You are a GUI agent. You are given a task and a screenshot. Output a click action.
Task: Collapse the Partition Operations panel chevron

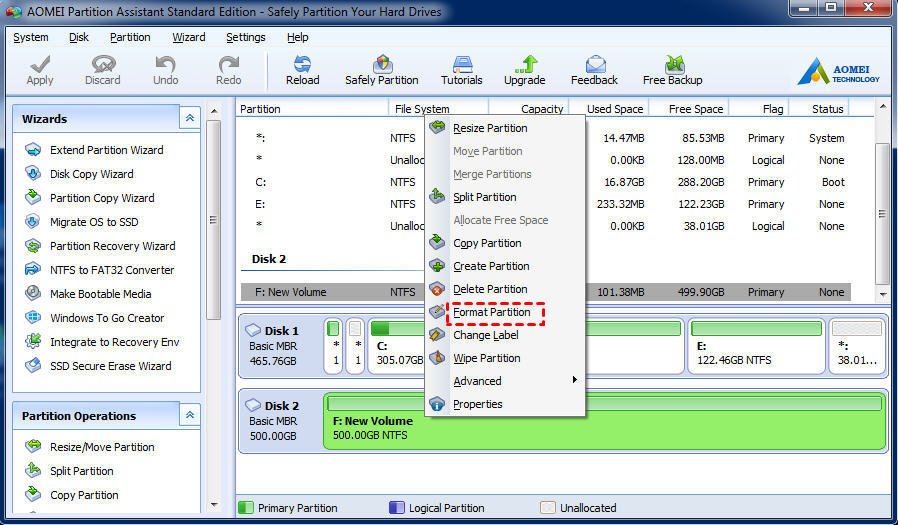pos(190,415)
